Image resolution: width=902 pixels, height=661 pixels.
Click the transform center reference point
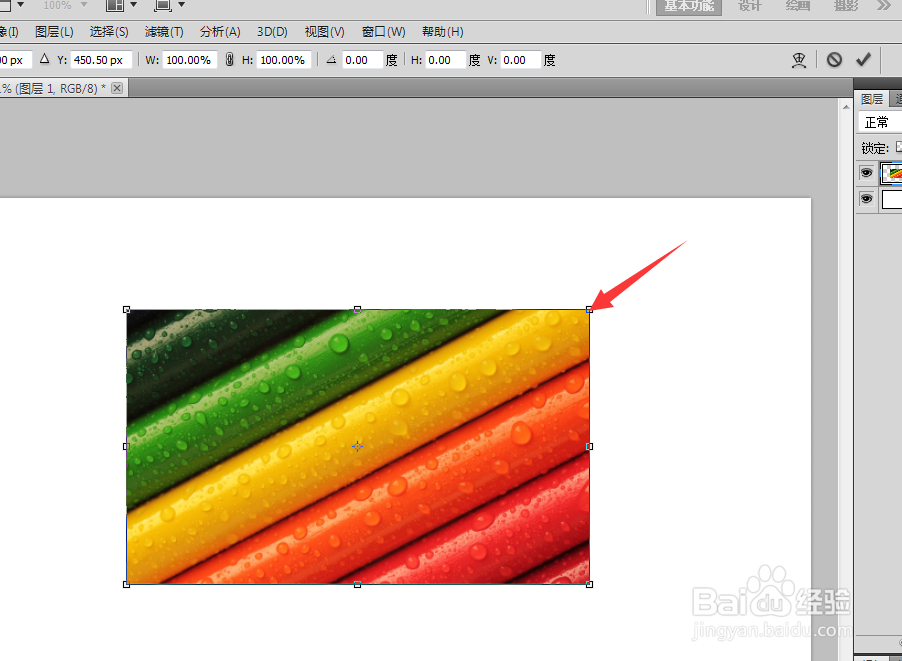click(357, 446)
